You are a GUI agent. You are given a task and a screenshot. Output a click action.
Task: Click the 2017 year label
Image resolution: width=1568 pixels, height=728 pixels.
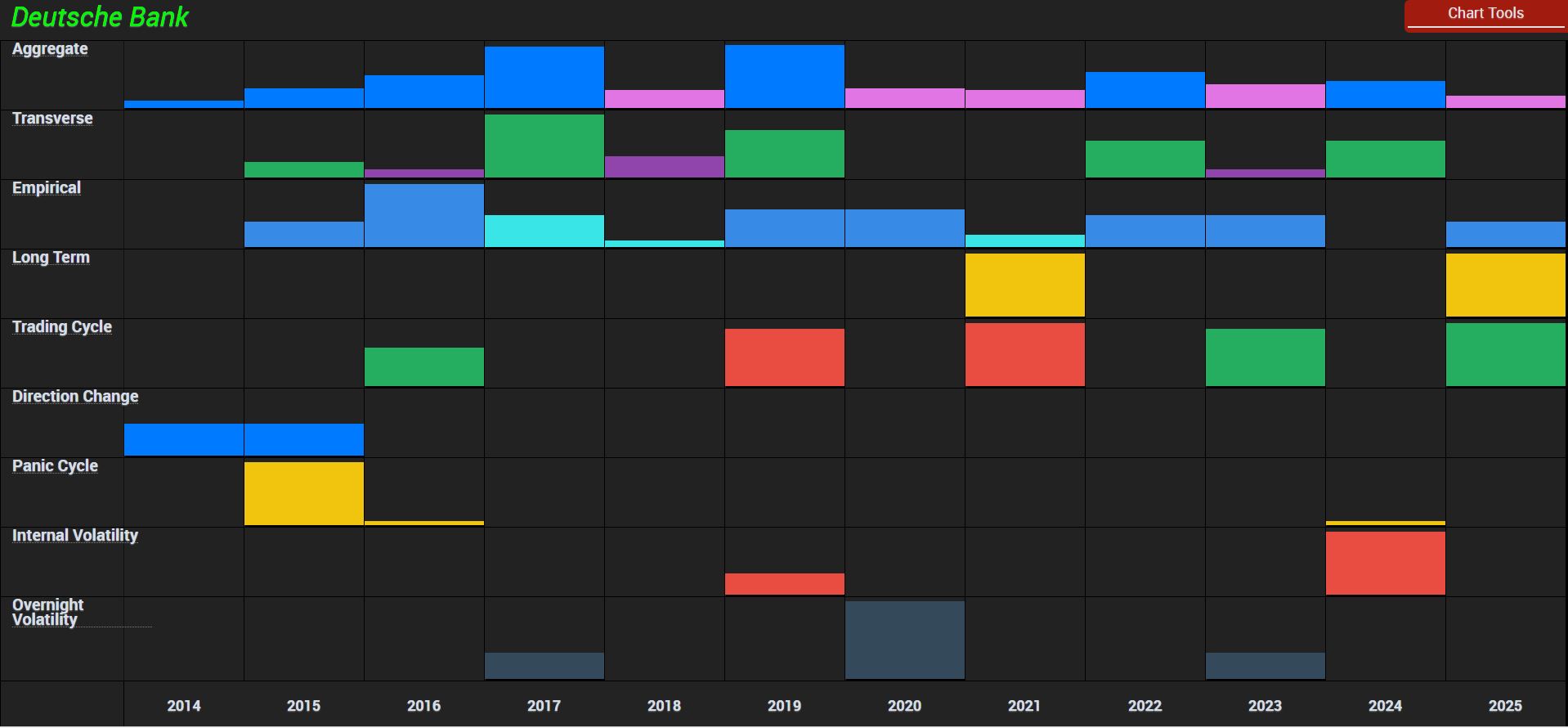pyautogui.click(x=544, y=706)
